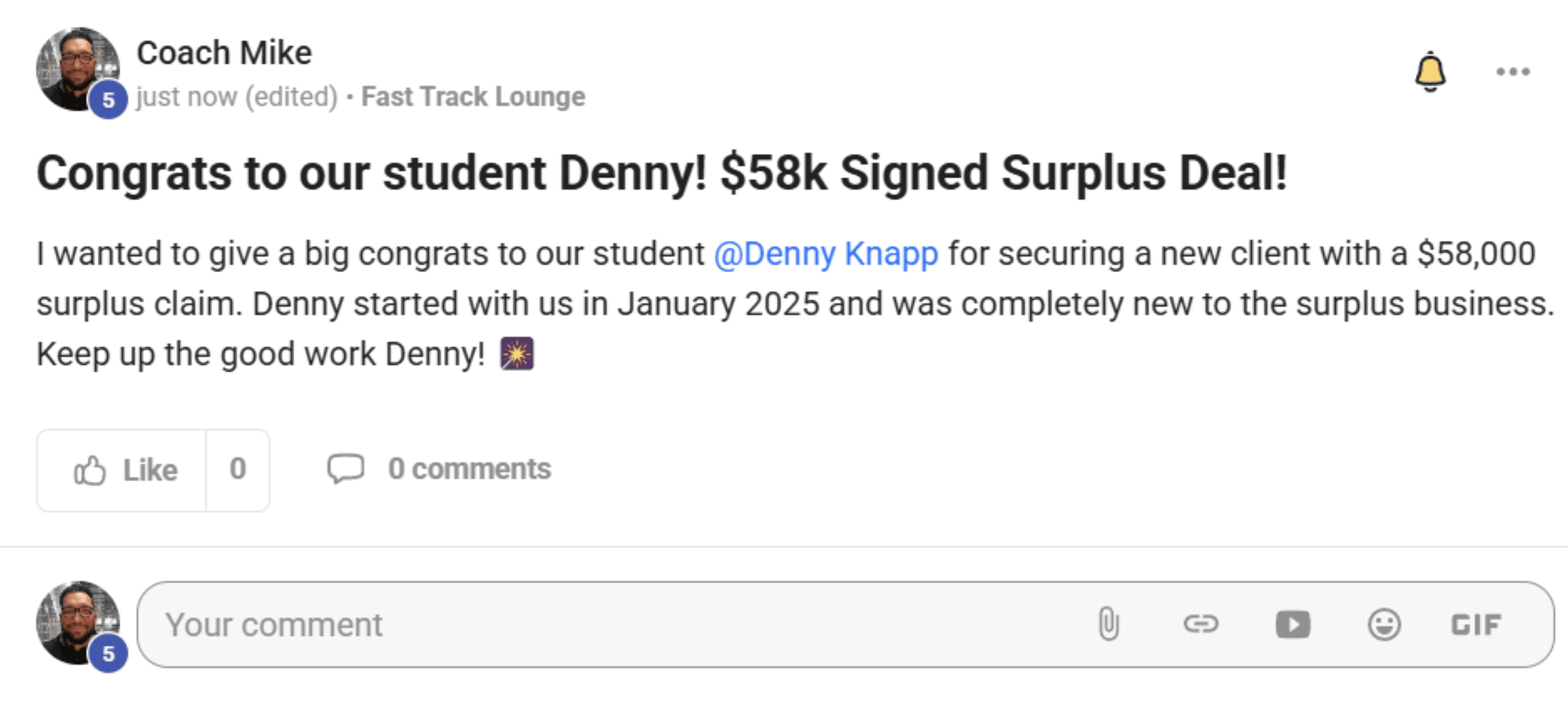Click the thumbs-up Like icon
This screenshot has width=1568, height=716.
pyautogui.click(x=90, y=471)
